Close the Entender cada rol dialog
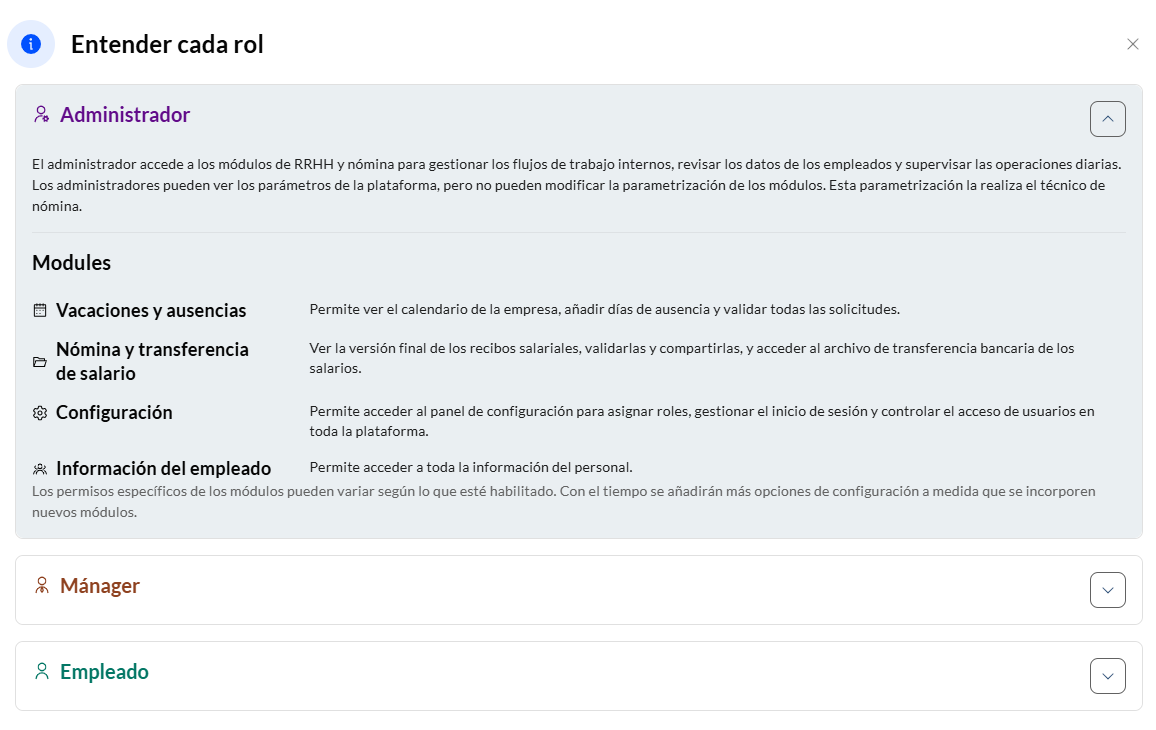Screen dimensions: 1156x730 pyautogui.click(x=1132, y=44)
